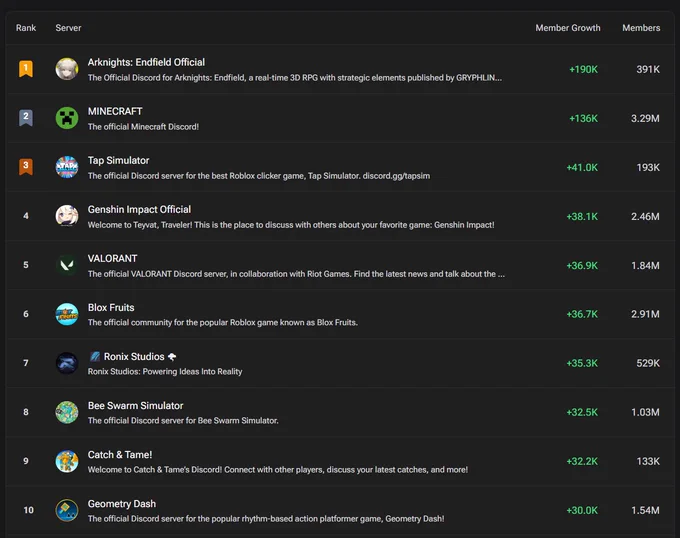Click the 391K members count
680x538 pixels.
click(x=648, y=69)
